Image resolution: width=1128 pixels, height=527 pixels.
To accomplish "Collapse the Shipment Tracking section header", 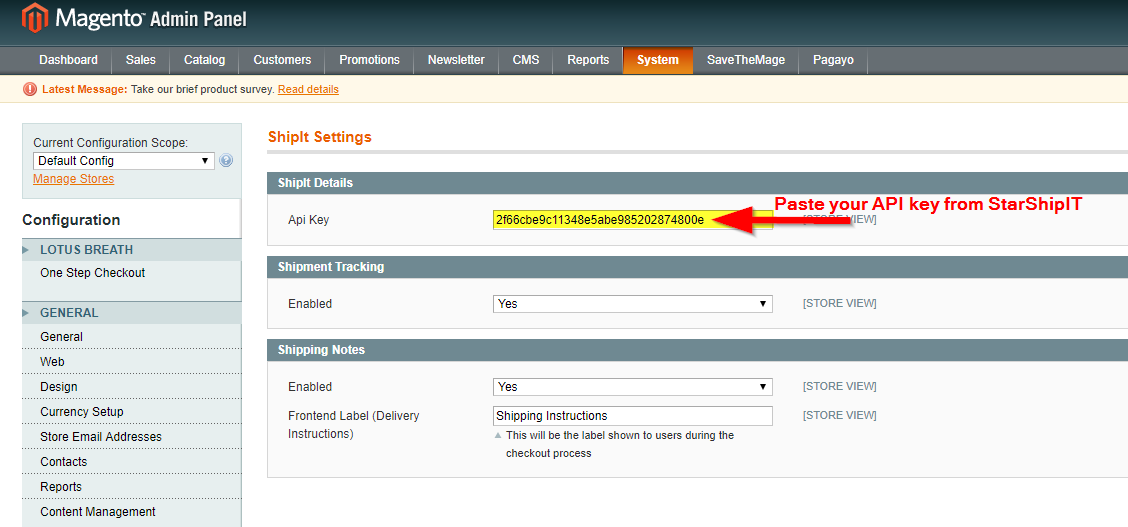I will pyautogui.click(x=697, y=267).
